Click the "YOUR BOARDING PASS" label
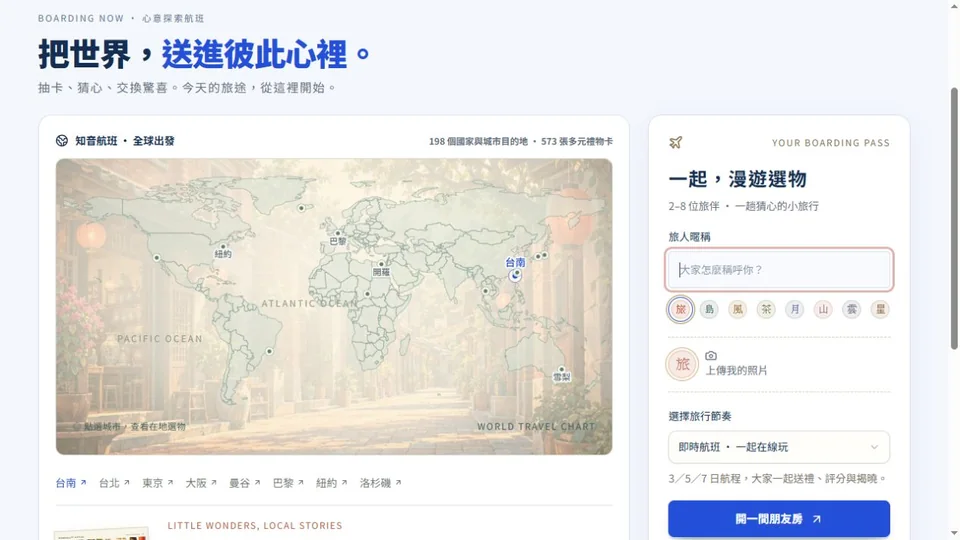The height and width of the screenshot is (540, 960). 830,143
